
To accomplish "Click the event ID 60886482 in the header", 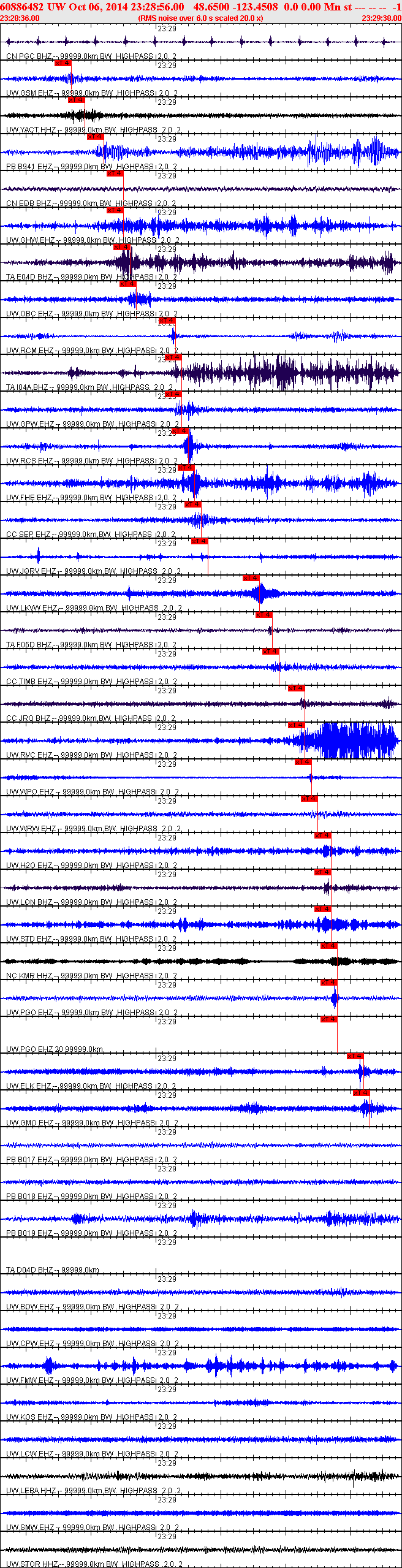I will click(23, 7).
